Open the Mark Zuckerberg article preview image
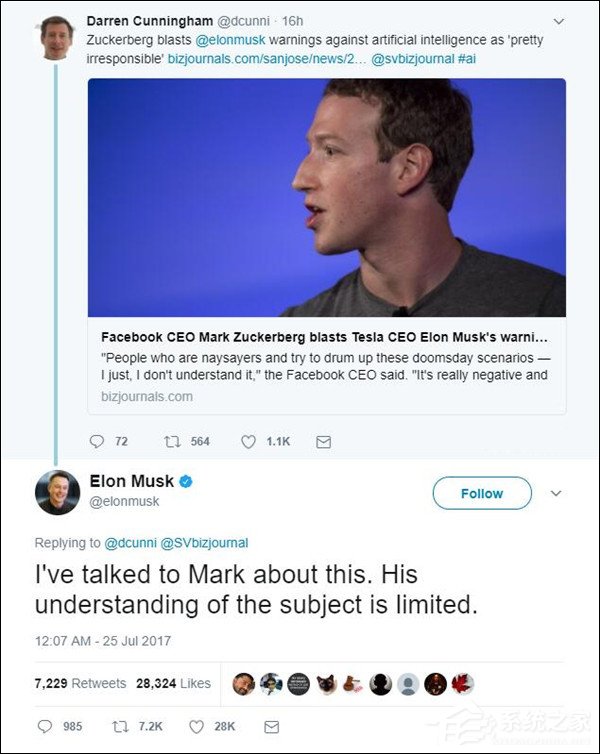The width and height of the screenshot is (600, 754). (x=326, y=198)
